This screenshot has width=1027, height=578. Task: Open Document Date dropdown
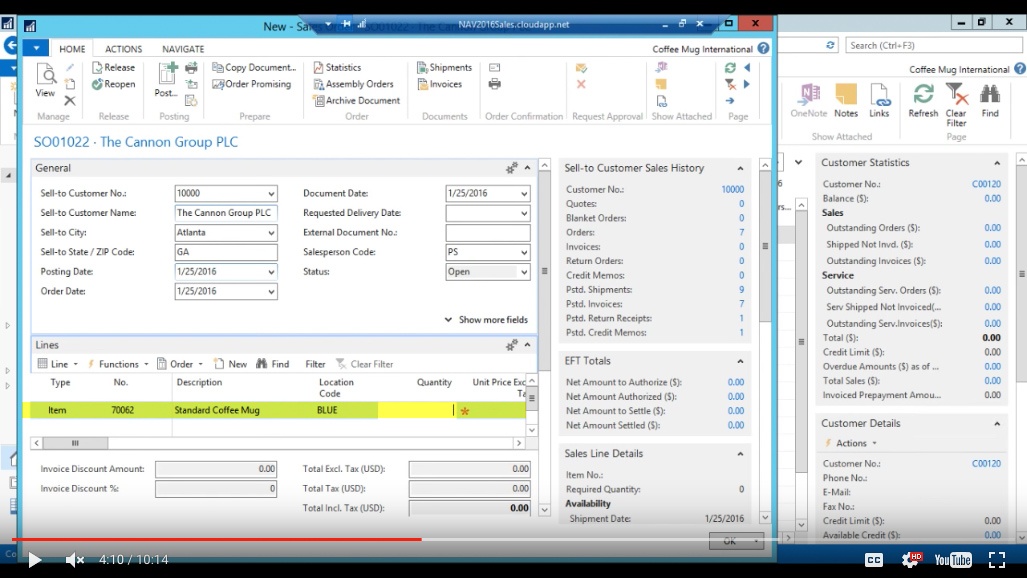click(524, 193)
